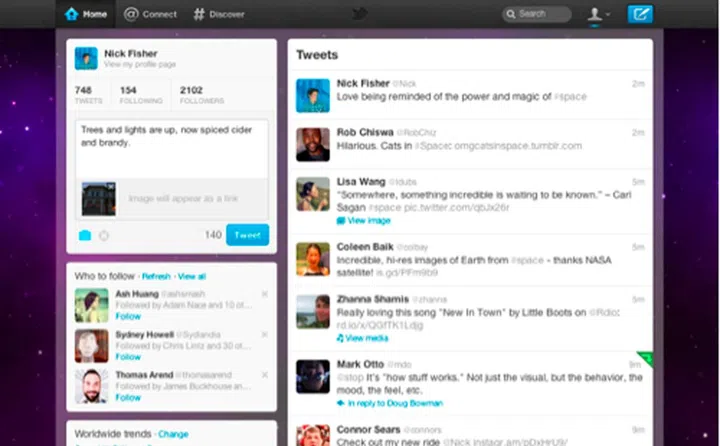
Task: Click In reply to Doug Bowman
Action: 390,403
